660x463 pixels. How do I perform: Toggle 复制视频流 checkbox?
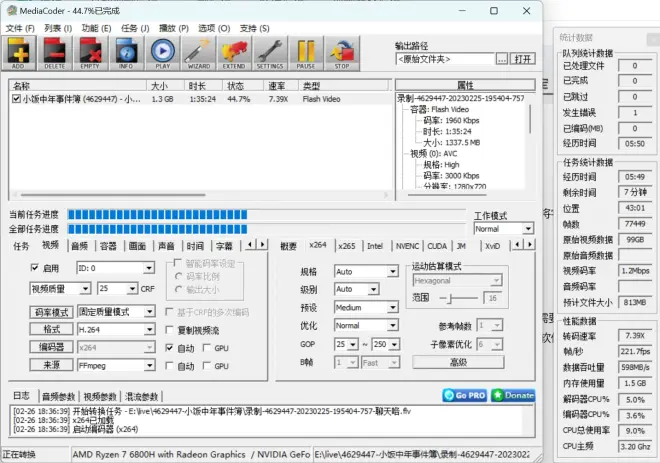pyautogui.click(x=170, y=330)
